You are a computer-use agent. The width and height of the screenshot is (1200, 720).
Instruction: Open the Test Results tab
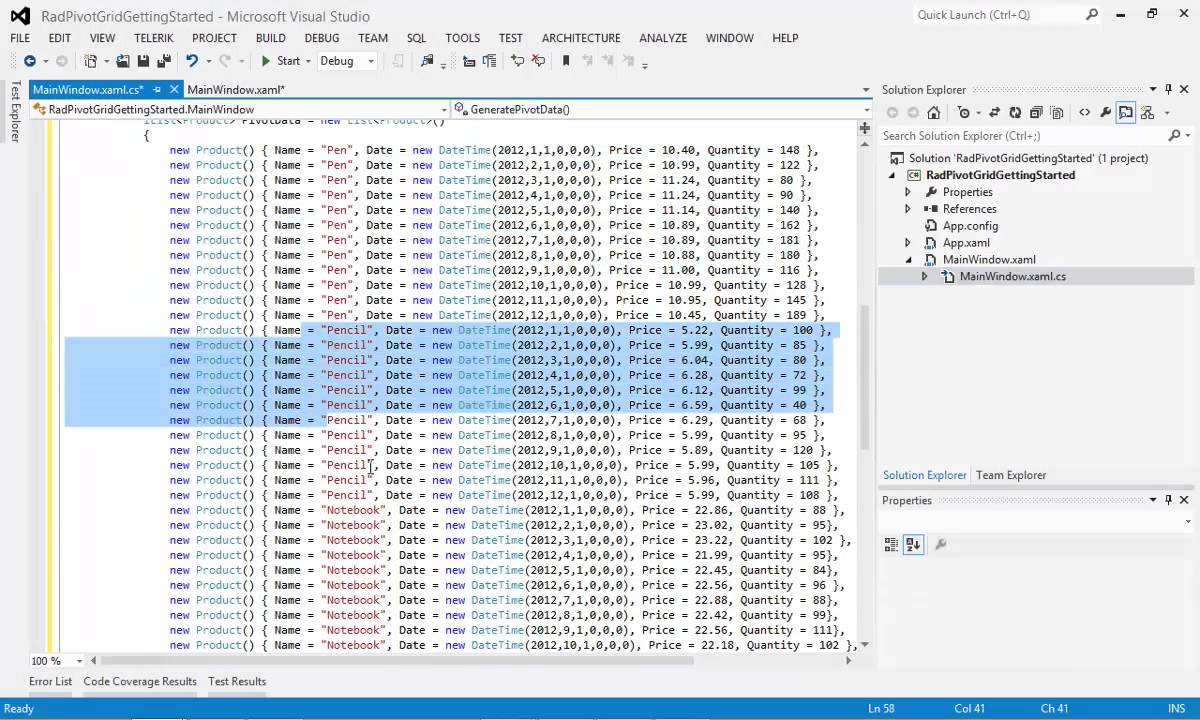click(x=237, y=681)
